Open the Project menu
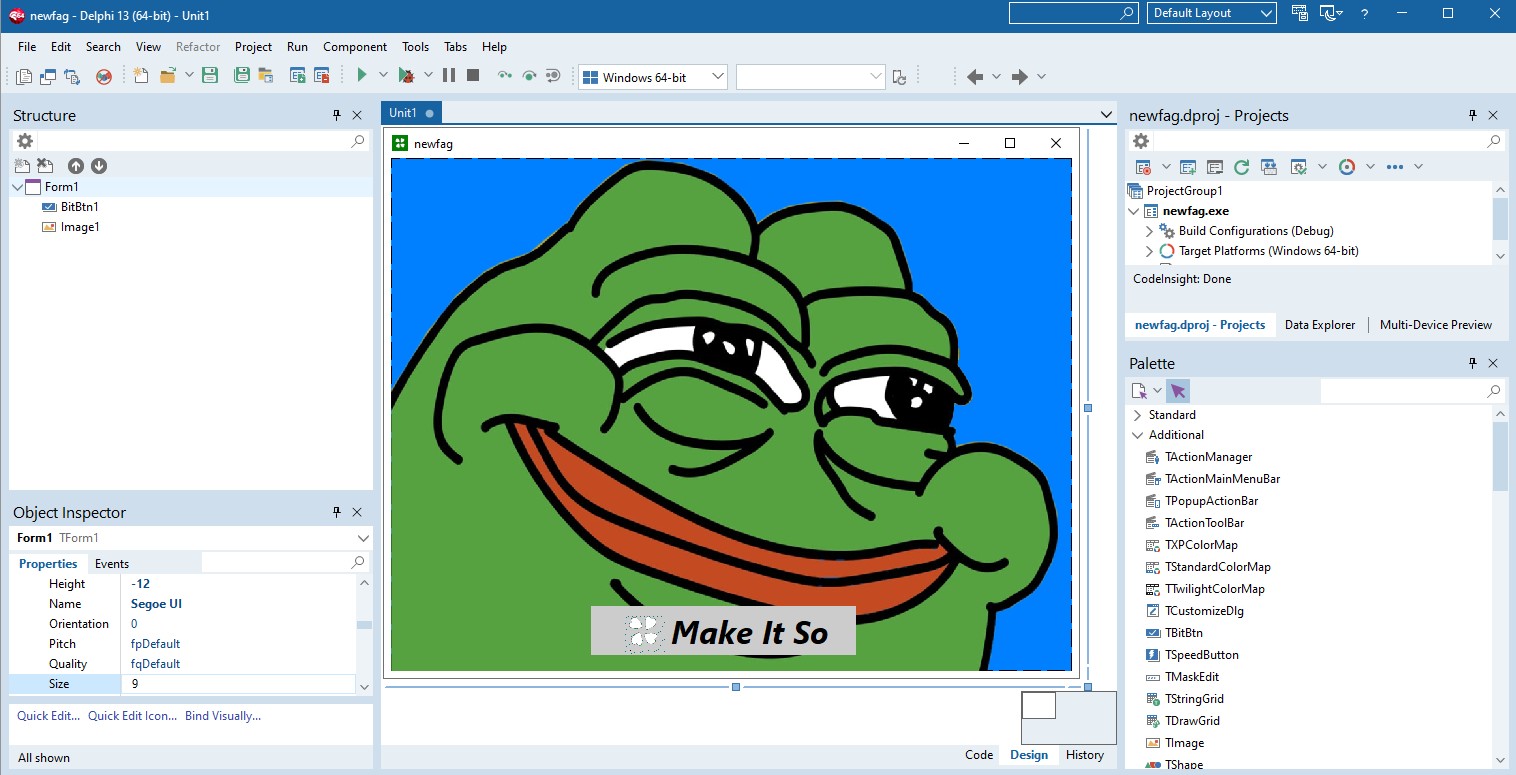The height and width of the screenshot is (775, 1516). (254, 47)
